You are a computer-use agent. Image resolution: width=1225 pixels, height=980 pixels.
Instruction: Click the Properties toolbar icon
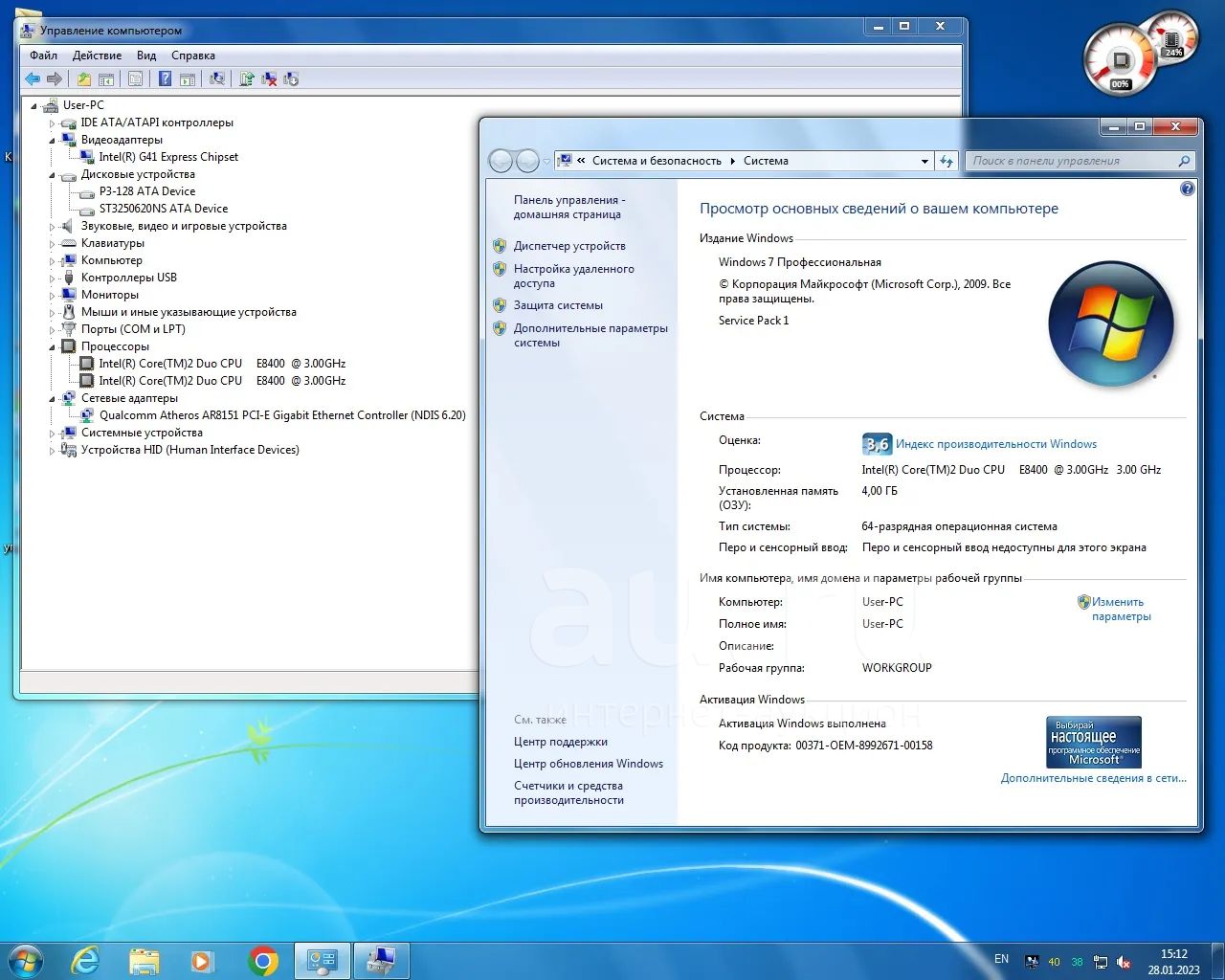tap(136, 79)
